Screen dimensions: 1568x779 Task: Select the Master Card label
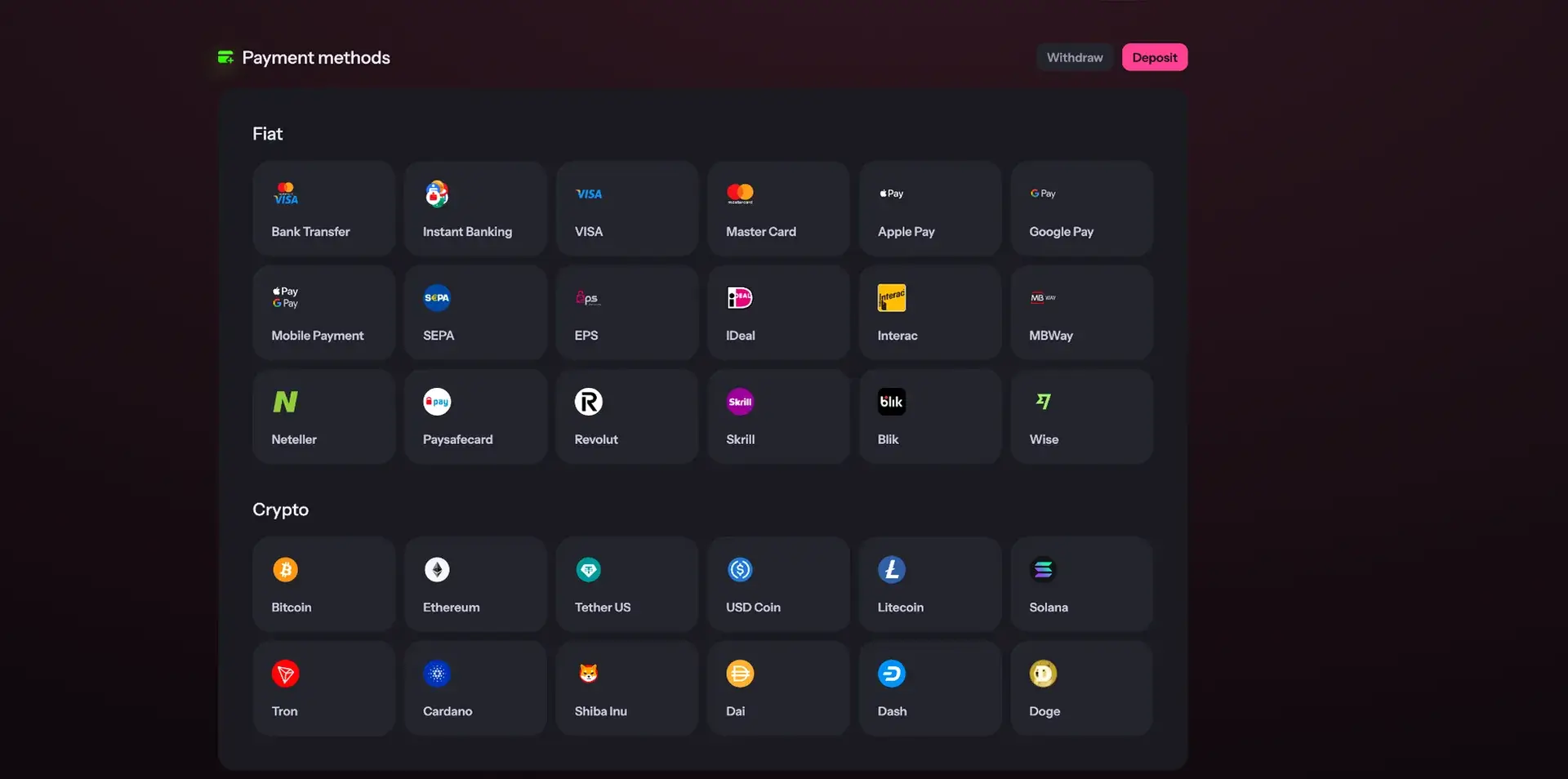tap(761, 231)
